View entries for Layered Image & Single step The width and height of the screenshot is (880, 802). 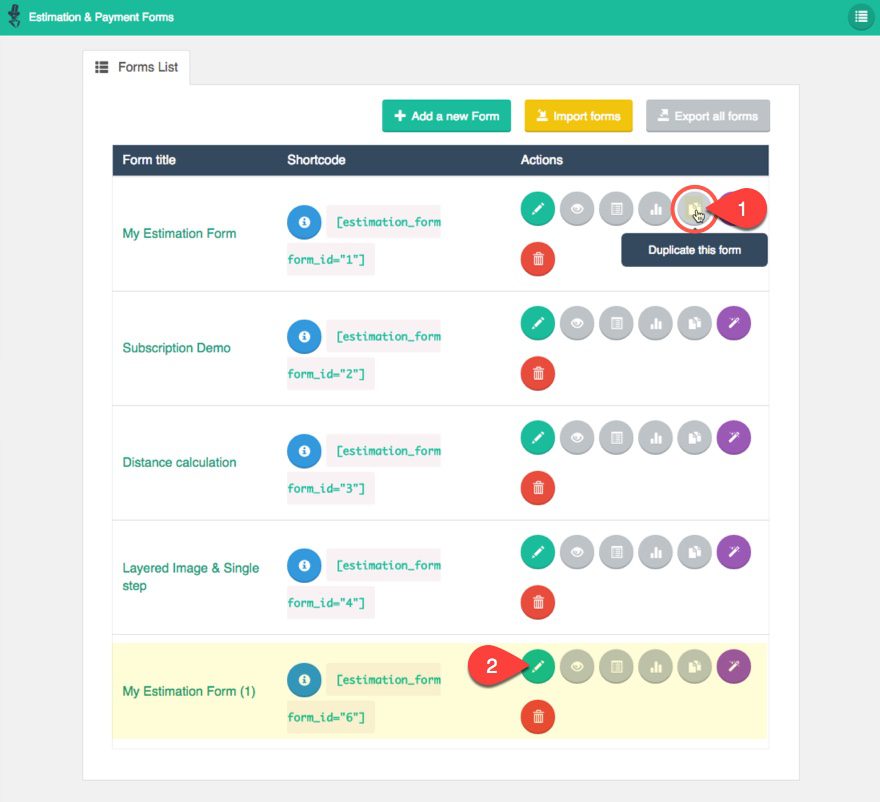616,551
